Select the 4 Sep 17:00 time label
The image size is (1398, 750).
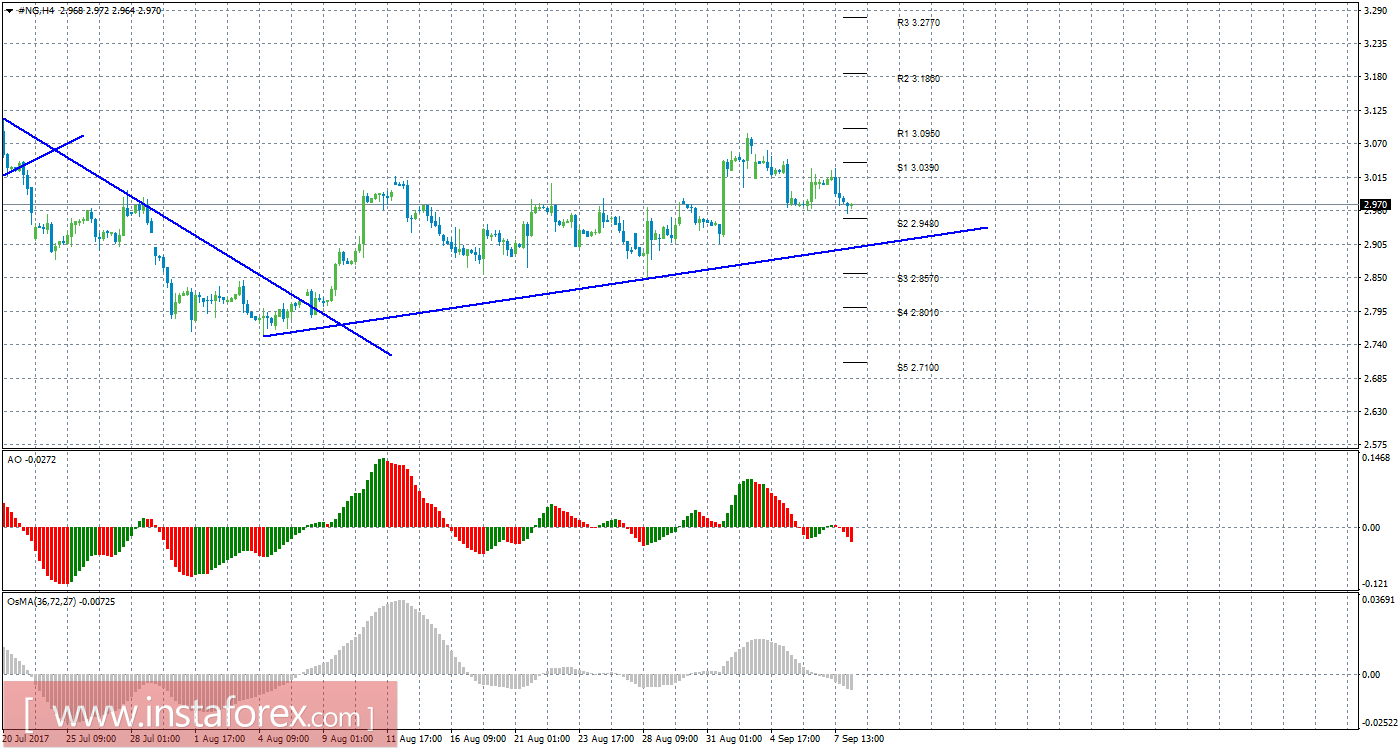[x=795, y=739]
